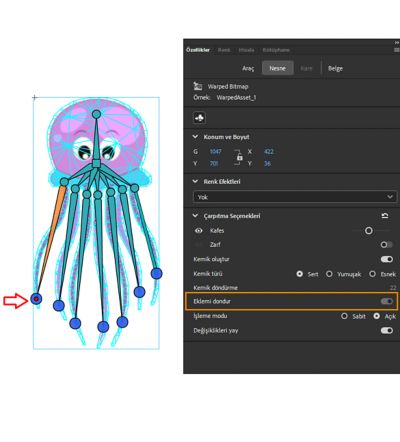Toggle the Eklemi dondur switch
The image size is (400, 442).
(387, 301)
